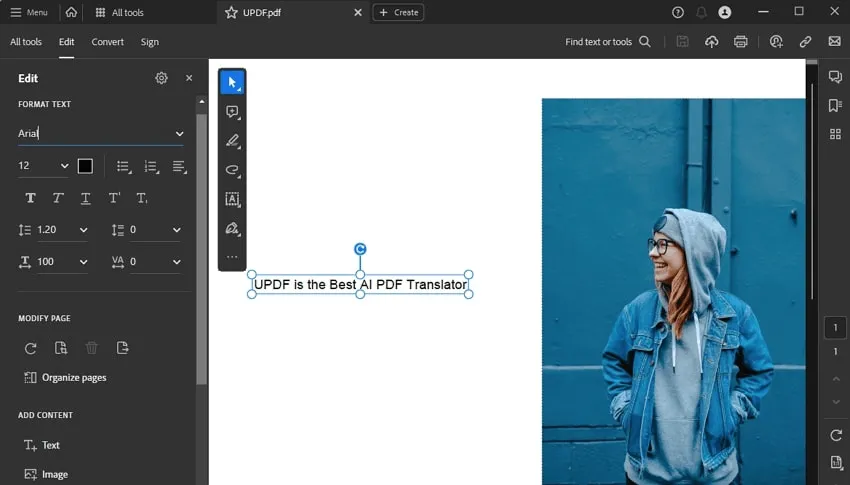Open notifications bell icon
Viewport: 850px width, 485px height.
click(701, 12)
